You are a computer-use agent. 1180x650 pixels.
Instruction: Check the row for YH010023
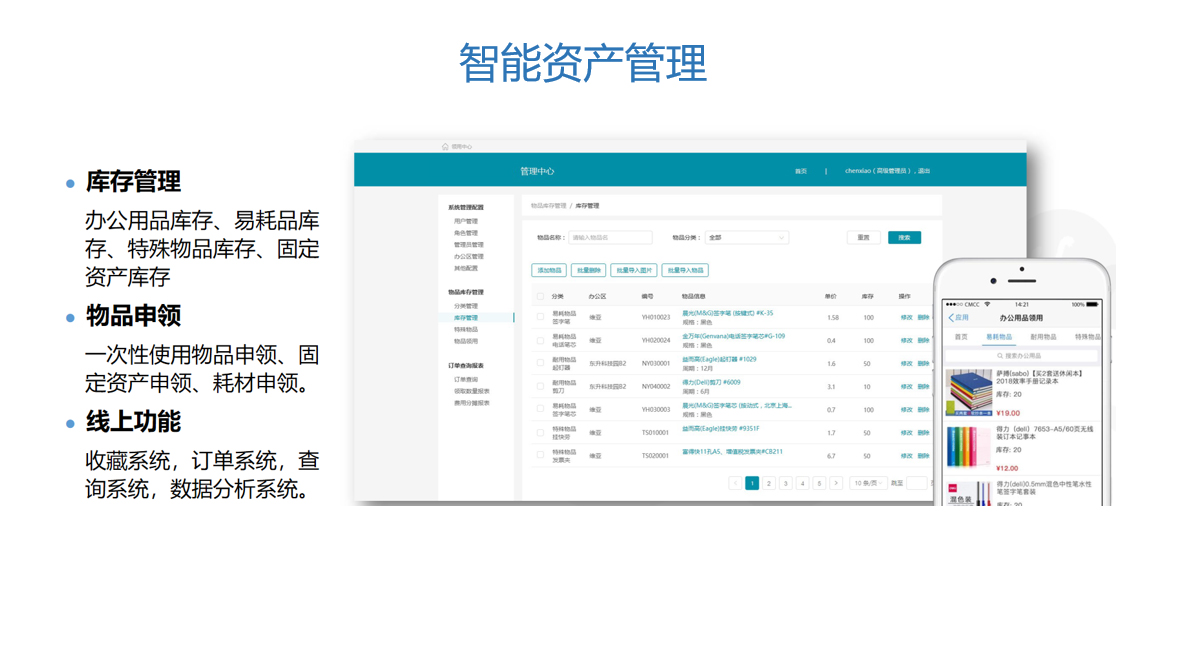pos(541,317)
